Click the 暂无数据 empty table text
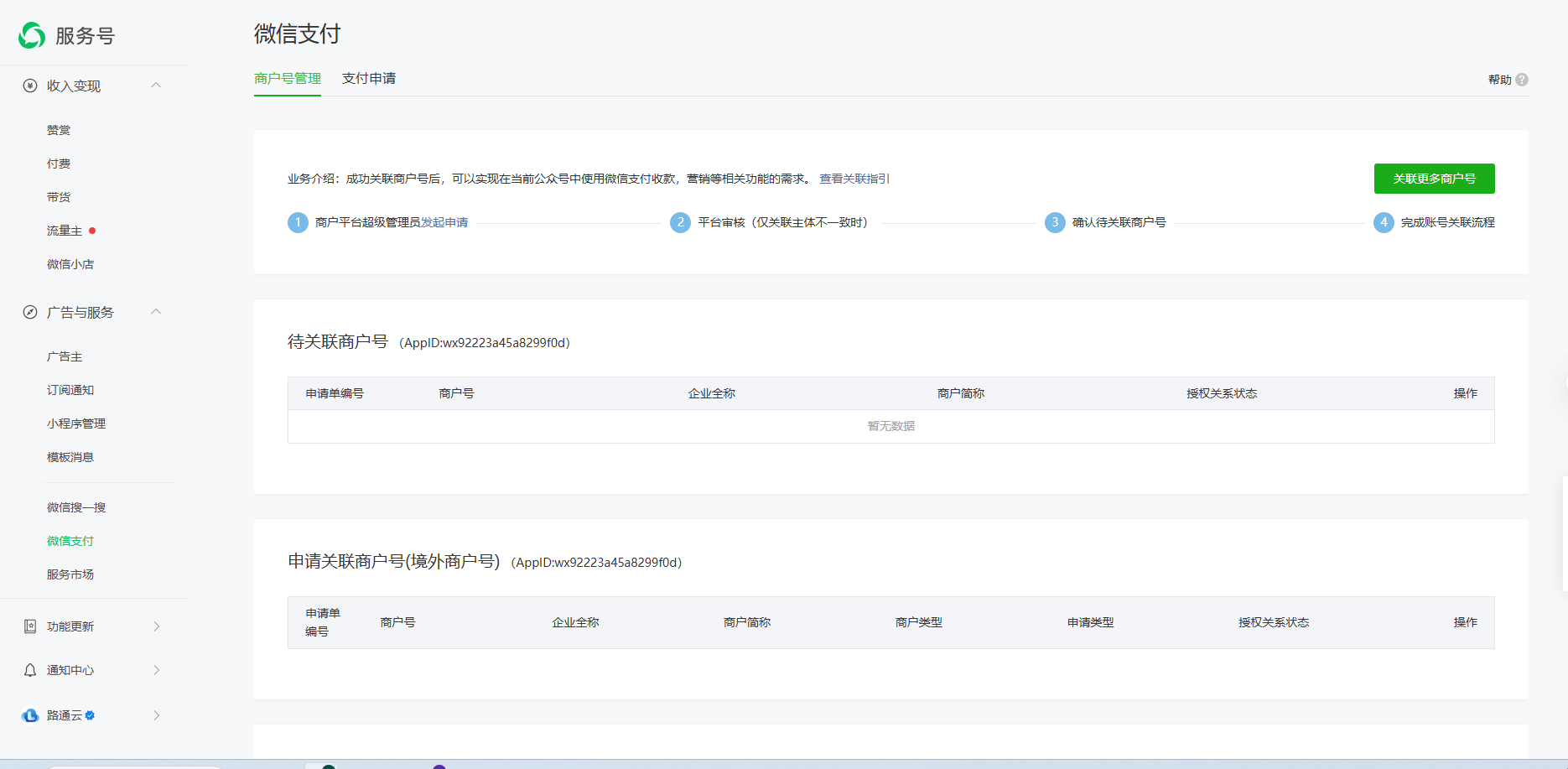Viewport: 1568px width, 769px height. (x=891, y=426)
